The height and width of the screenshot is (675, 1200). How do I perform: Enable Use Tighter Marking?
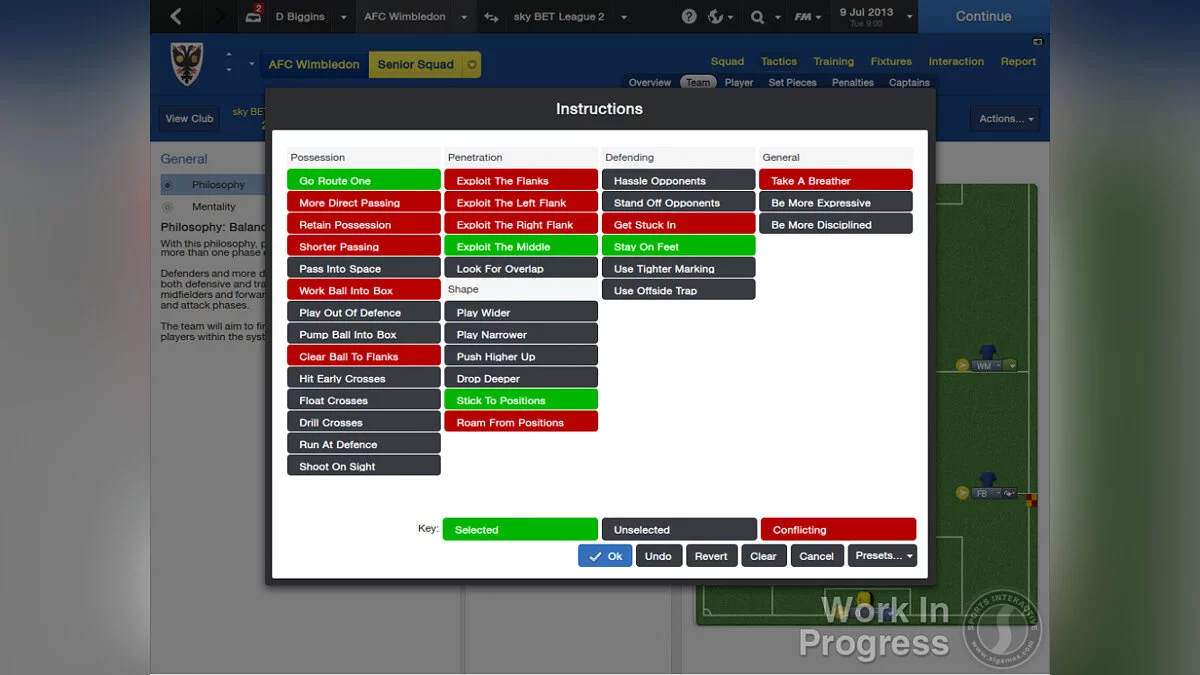678,268
